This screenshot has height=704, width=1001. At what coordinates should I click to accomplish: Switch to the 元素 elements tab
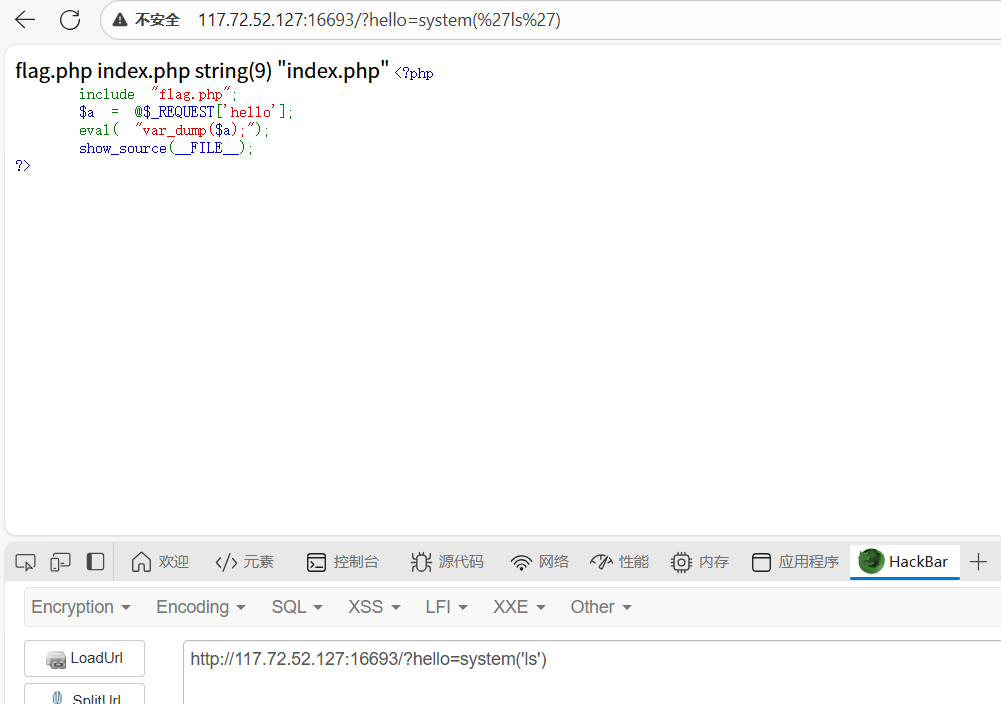click(x=245, y=562)
